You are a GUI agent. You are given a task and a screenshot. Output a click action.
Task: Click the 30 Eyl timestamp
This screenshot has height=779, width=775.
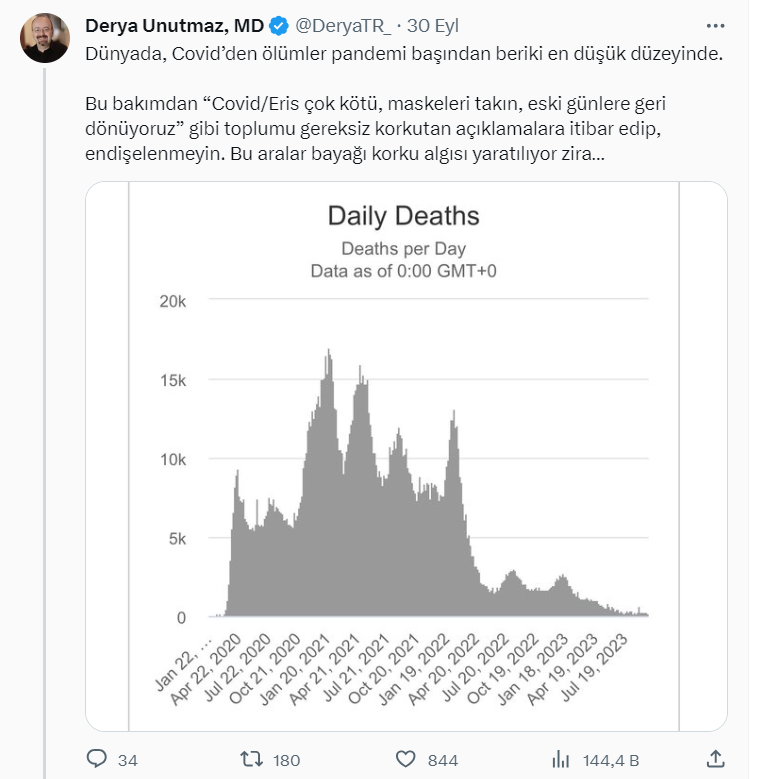click(433, 26)
